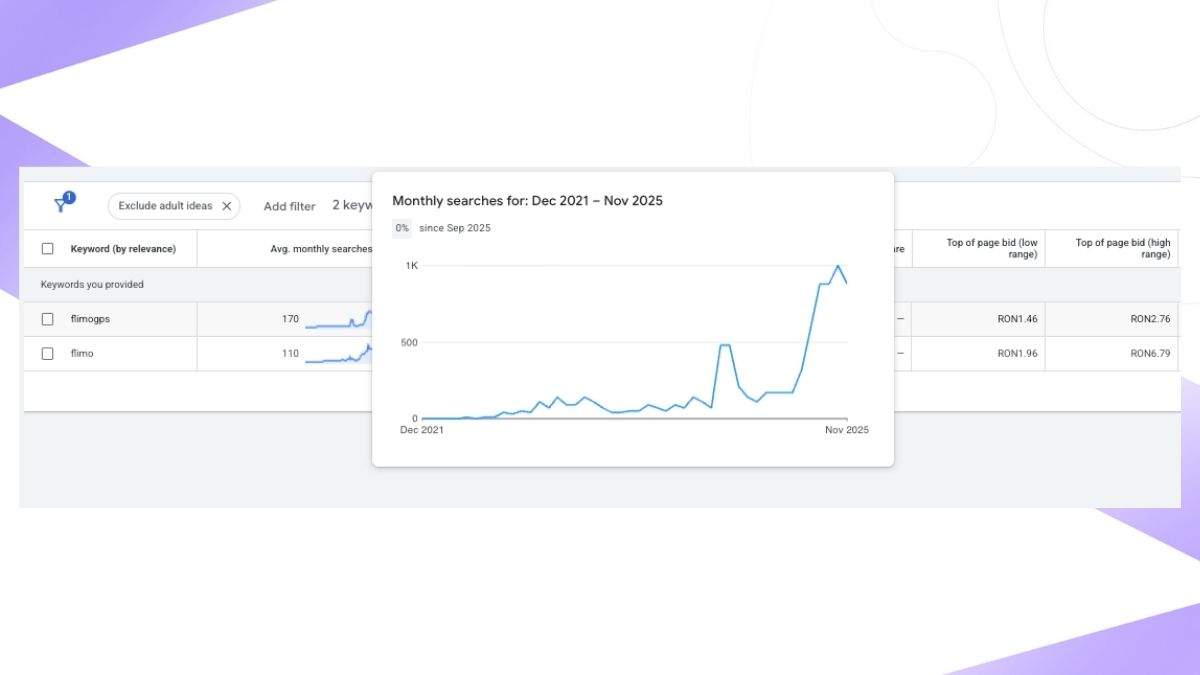Open the filter funnel icon
Screen dimensions: 1200x675
tap(62, 203)
